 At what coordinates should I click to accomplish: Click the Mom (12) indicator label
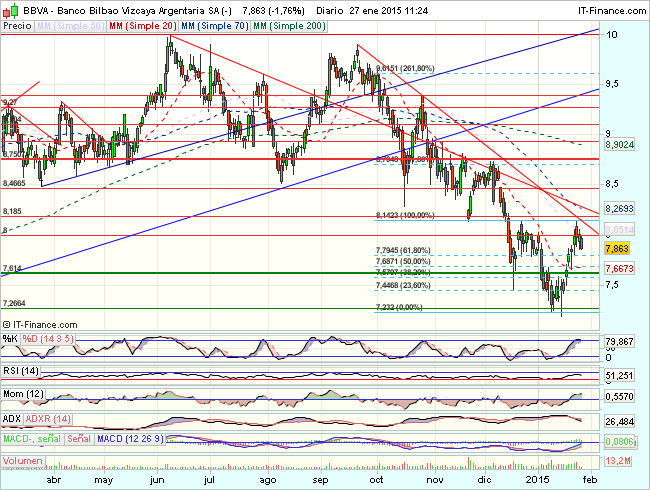(24, 393)
